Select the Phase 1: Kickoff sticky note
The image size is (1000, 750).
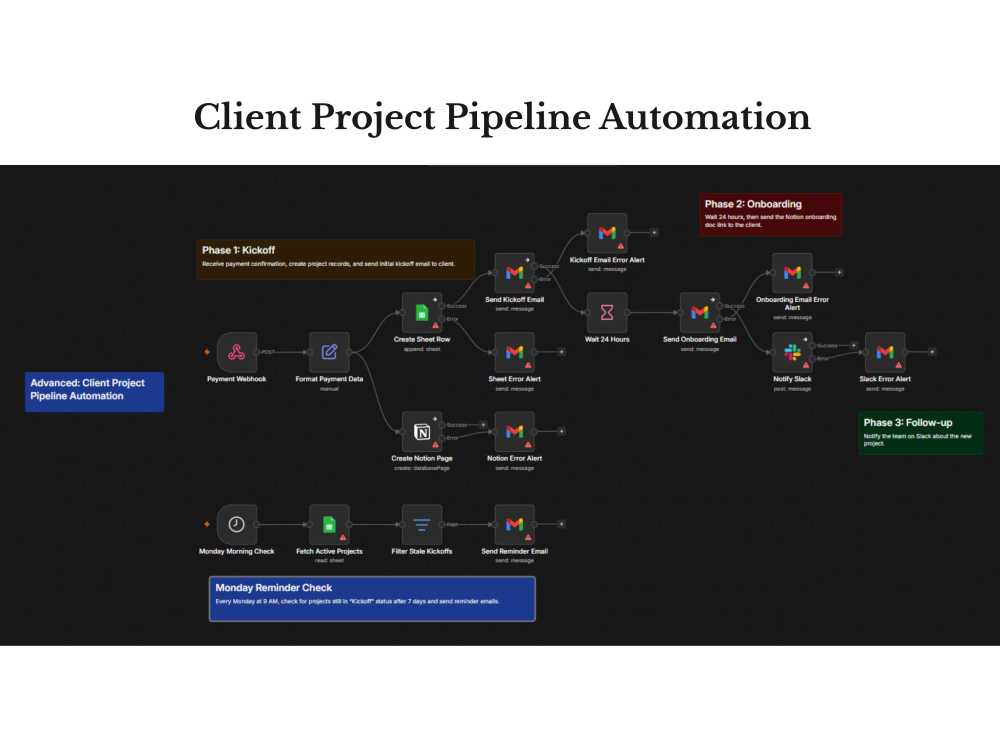[x=335, y=259]
